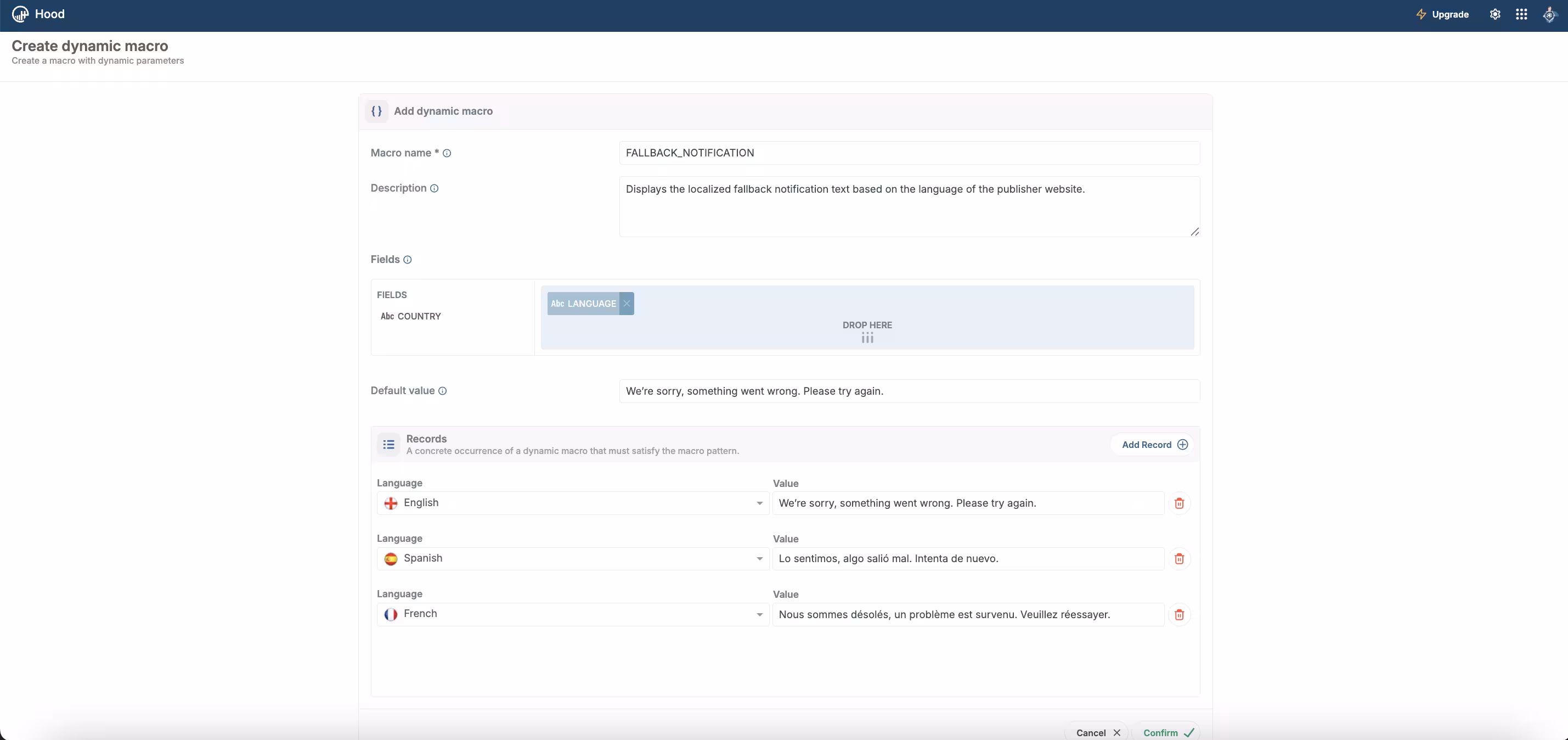This screenshot has height=740, width=1568.
Task: Click the Records list icon
Action: [x=388, y=445]
